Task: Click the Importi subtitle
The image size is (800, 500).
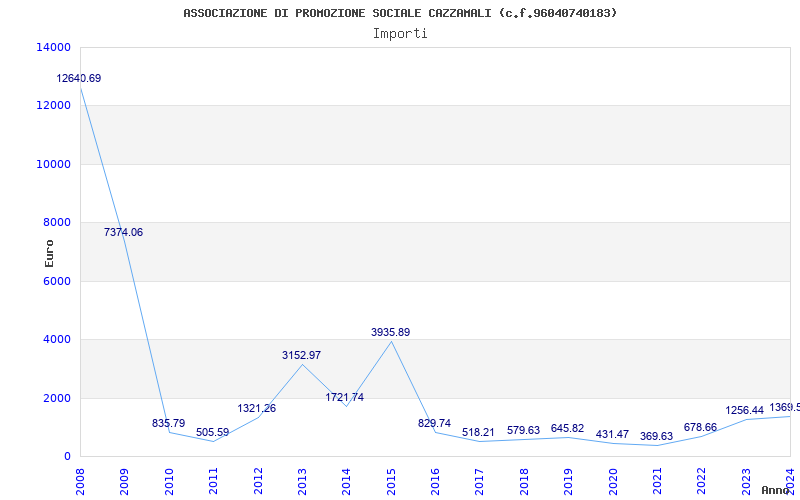Action: (400, 33)
